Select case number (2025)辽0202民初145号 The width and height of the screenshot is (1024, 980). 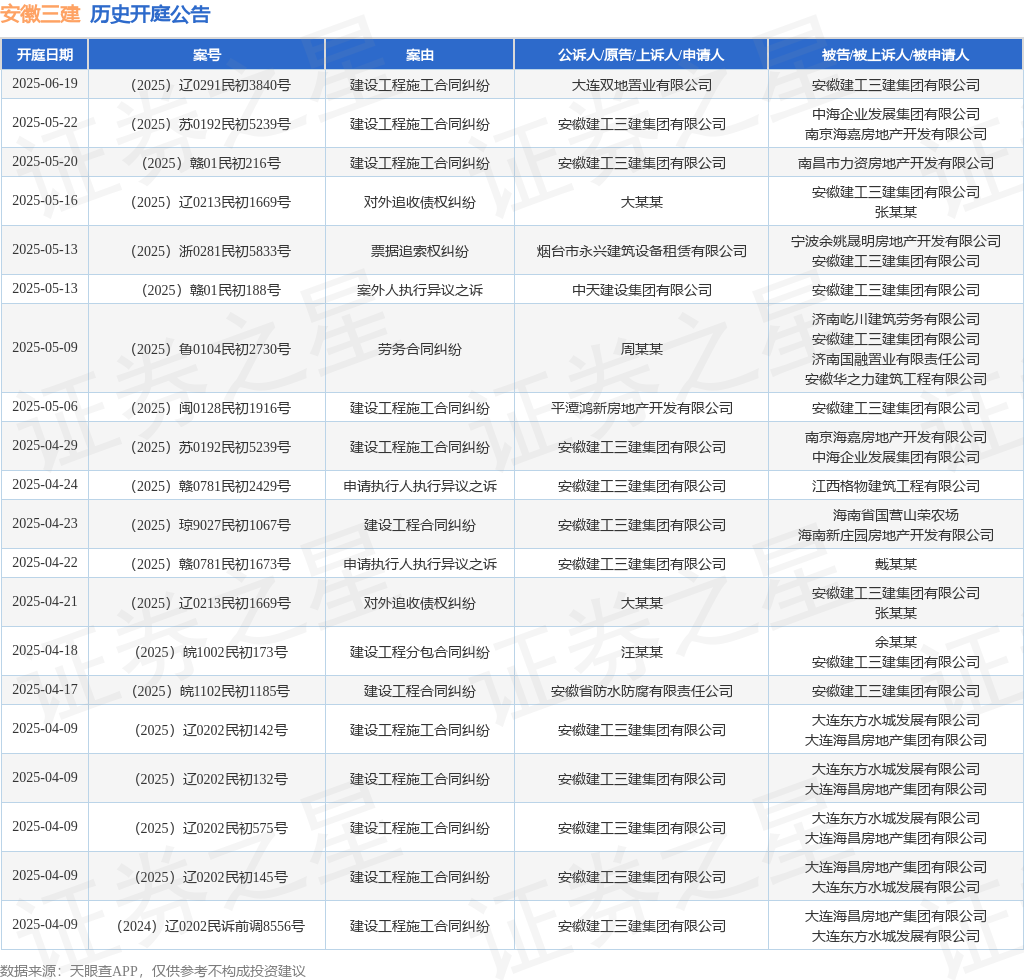[x=211, y=877]
